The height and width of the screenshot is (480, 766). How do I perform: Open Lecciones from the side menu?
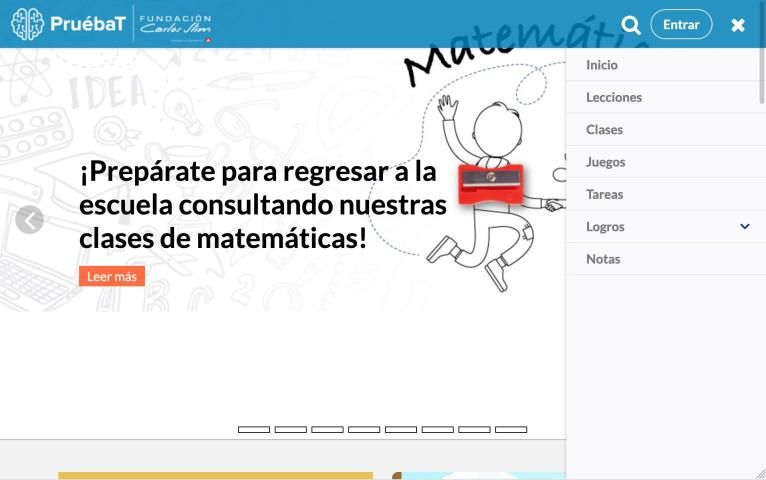(614, 97)
